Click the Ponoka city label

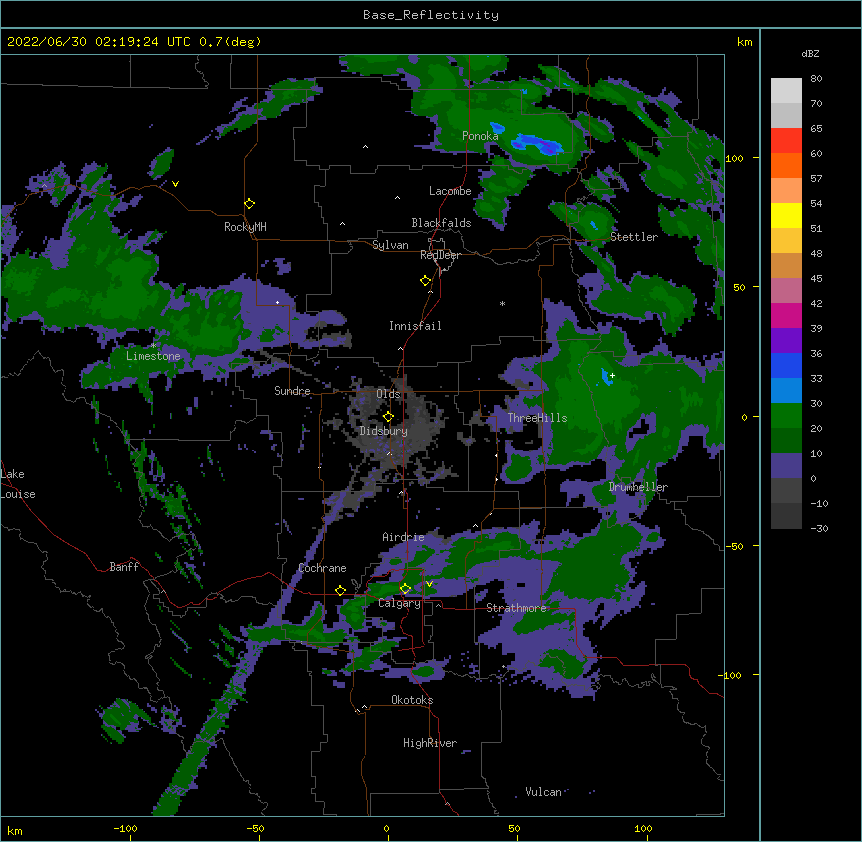480,136
